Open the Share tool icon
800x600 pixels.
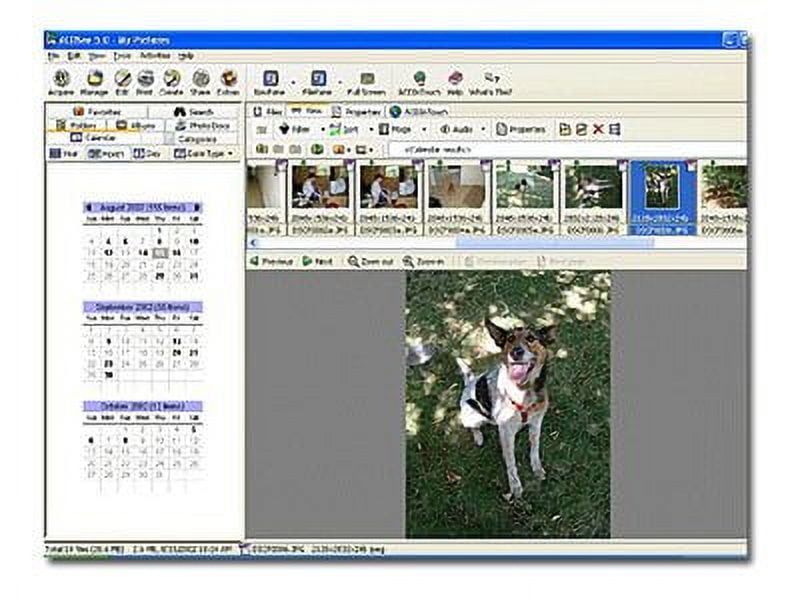coord(201,80)
